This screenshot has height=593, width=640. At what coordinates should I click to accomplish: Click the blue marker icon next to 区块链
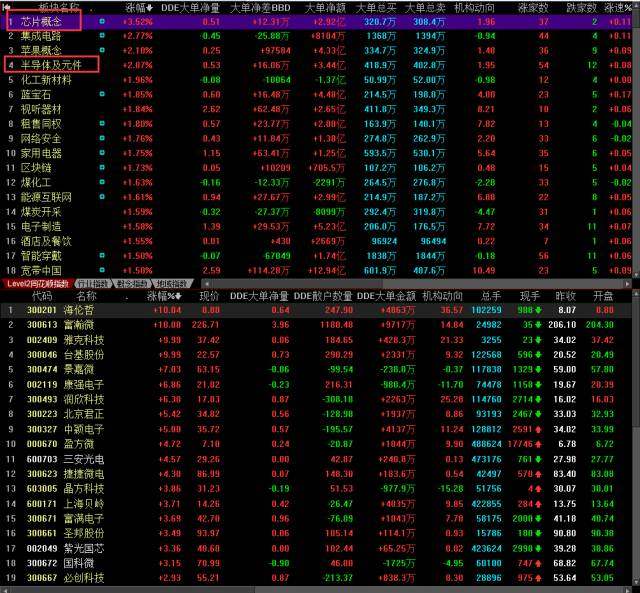point(102,167)
